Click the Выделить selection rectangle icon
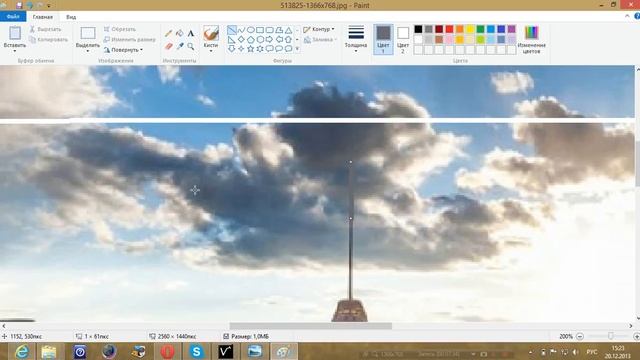640x360 pixels. coord(88,33)
